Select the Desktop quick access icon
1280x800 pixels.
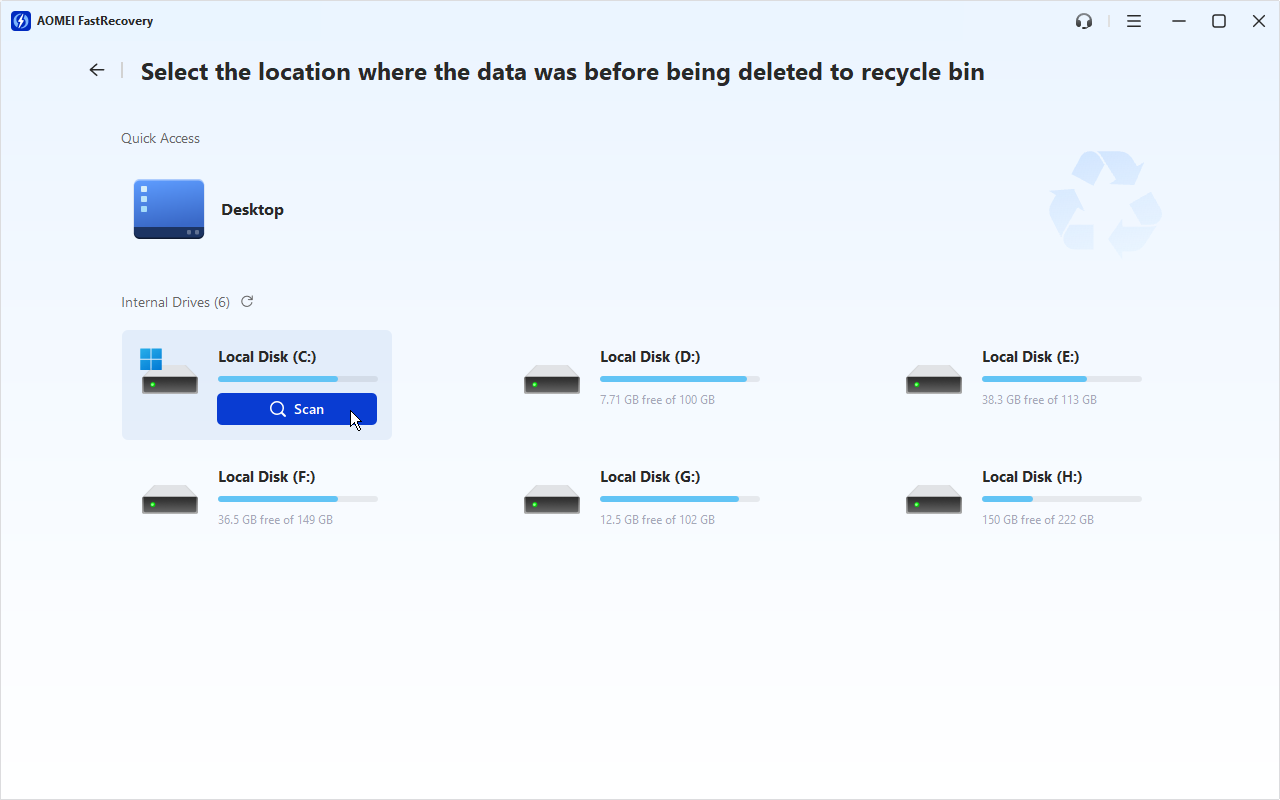pos(169,209)
